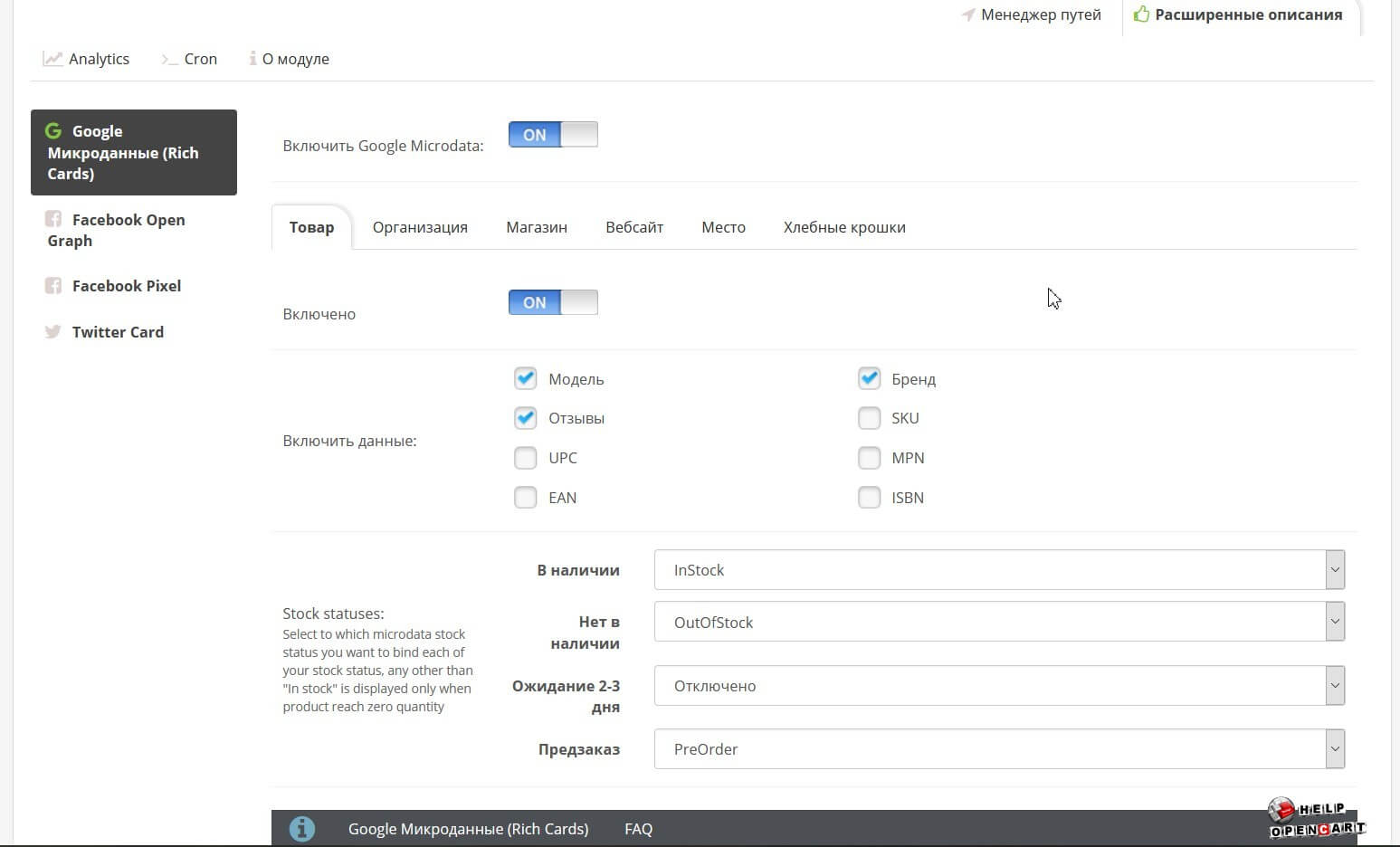Tick the EAN checkbox
This screenshot has width=1400, height=847.
coord(526,498)
